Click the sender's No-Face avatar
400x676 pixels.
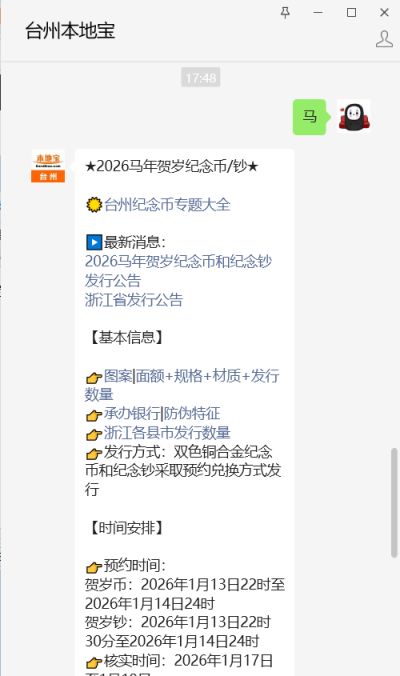click(354, 116)
